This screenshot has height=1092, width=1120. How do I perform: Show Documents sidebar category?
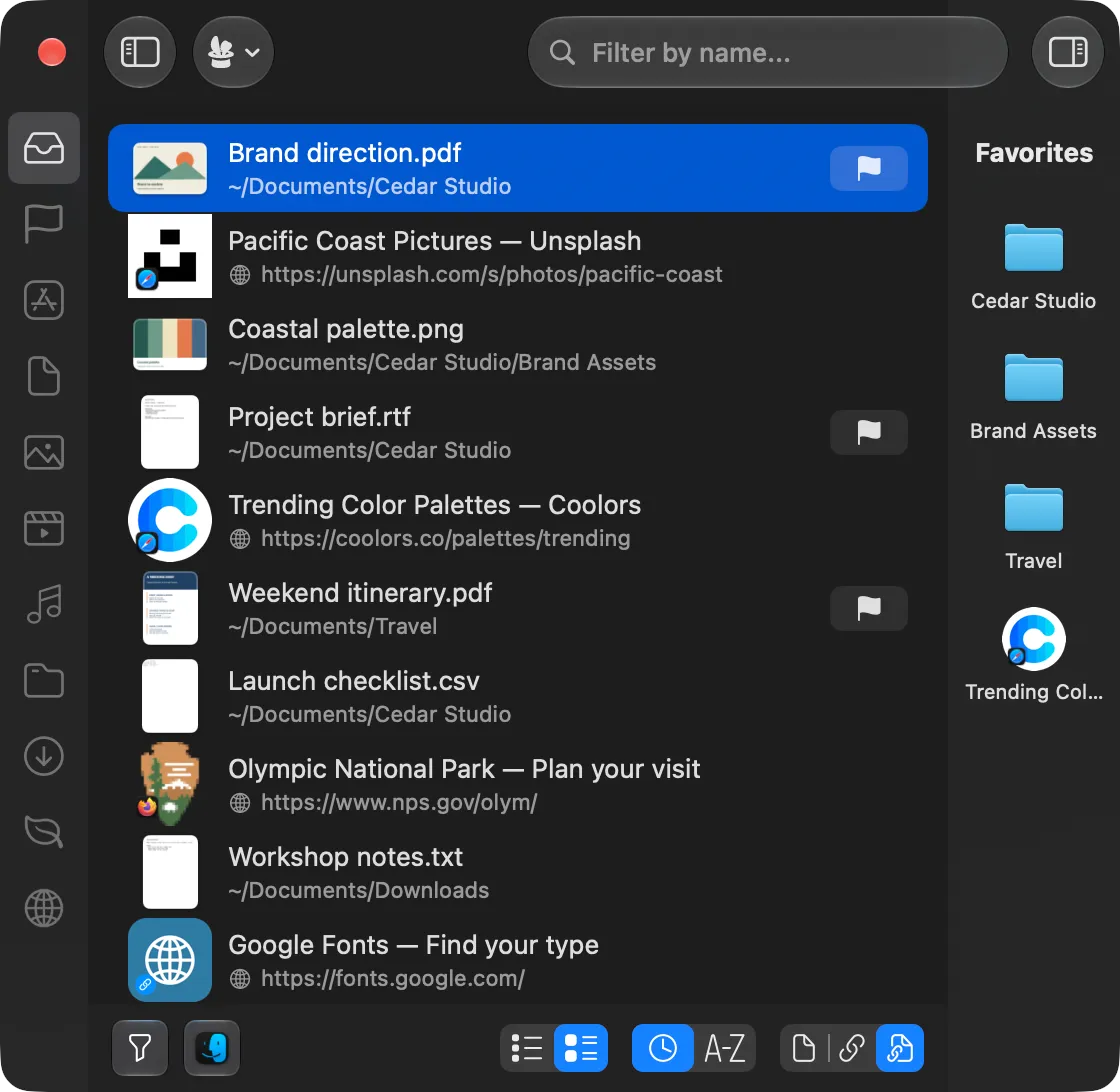44,376
